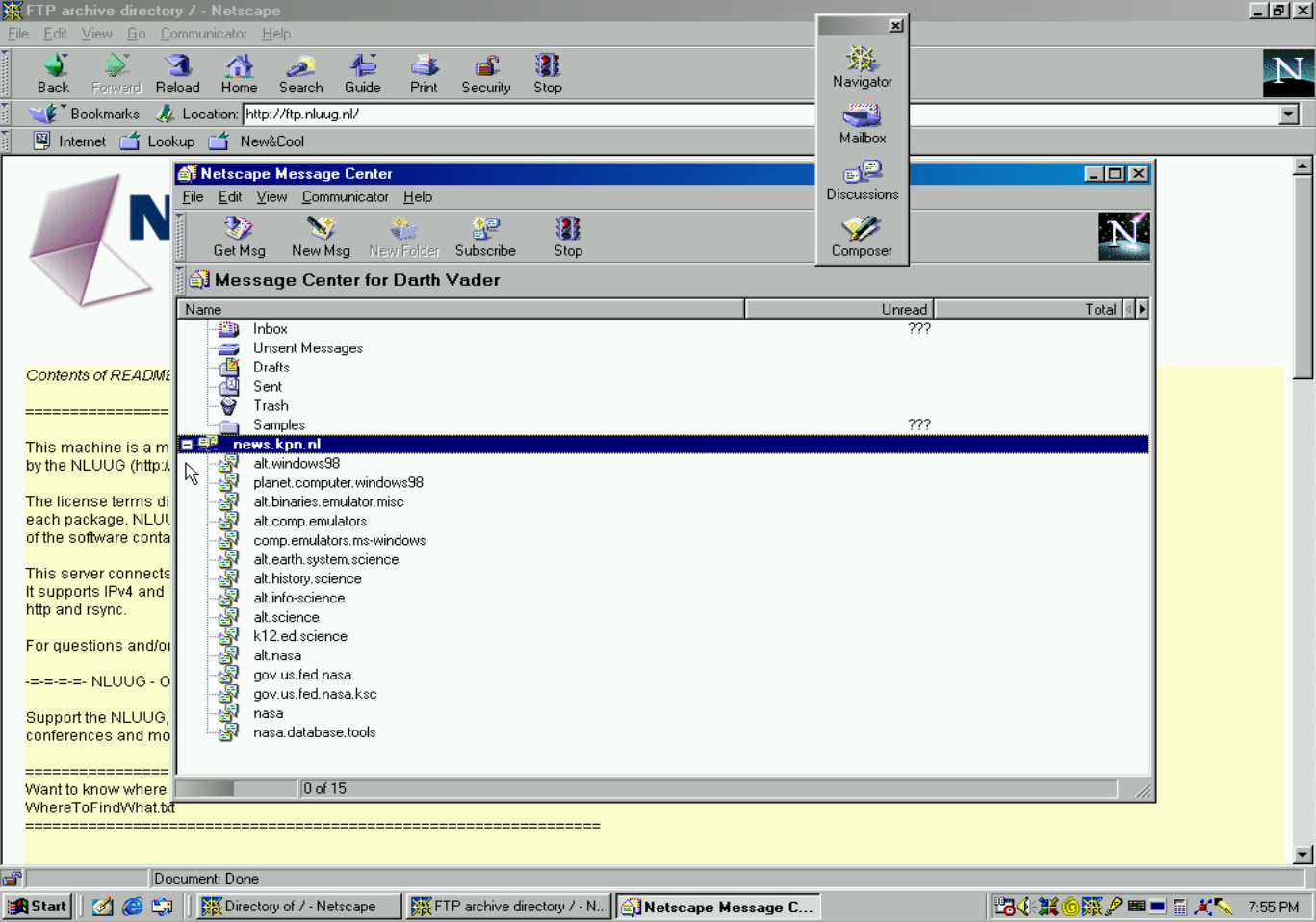Click Subscribe toolbar icon in Message Center
This screenshot has width=1316, height=922.
485,237
